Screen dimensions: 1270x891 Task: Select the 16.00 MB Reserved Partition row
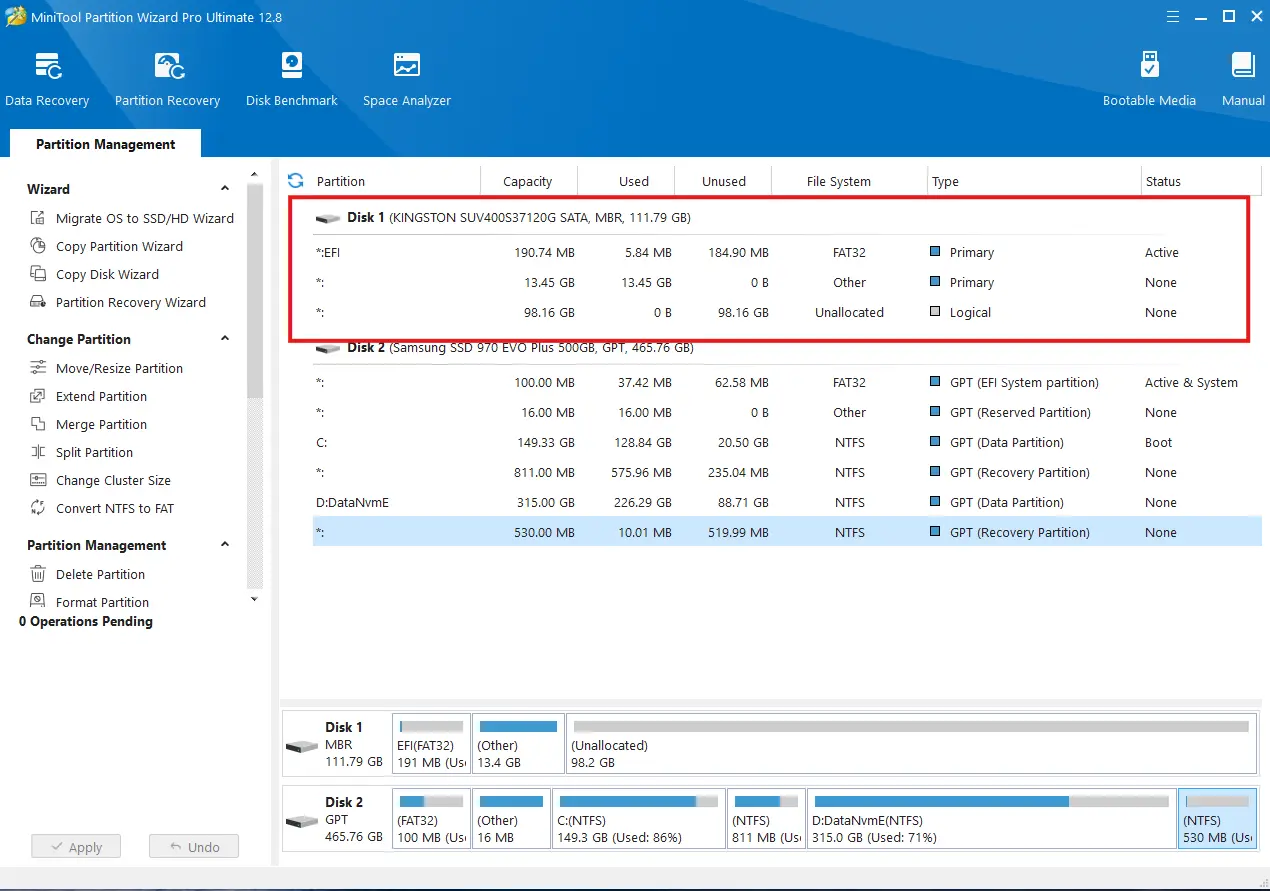point(787,413)
